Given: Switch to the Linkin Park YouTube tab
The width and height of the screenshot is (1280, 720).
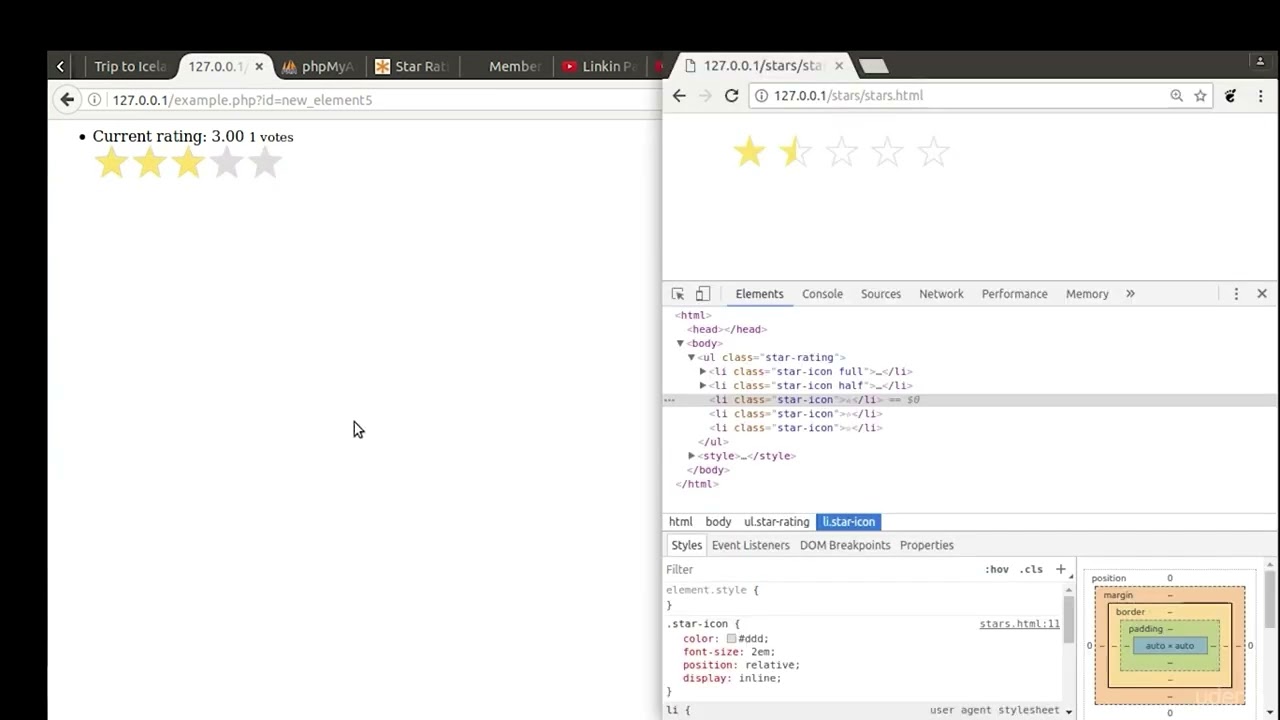Looking at the screenshot, I should point(599,67).
